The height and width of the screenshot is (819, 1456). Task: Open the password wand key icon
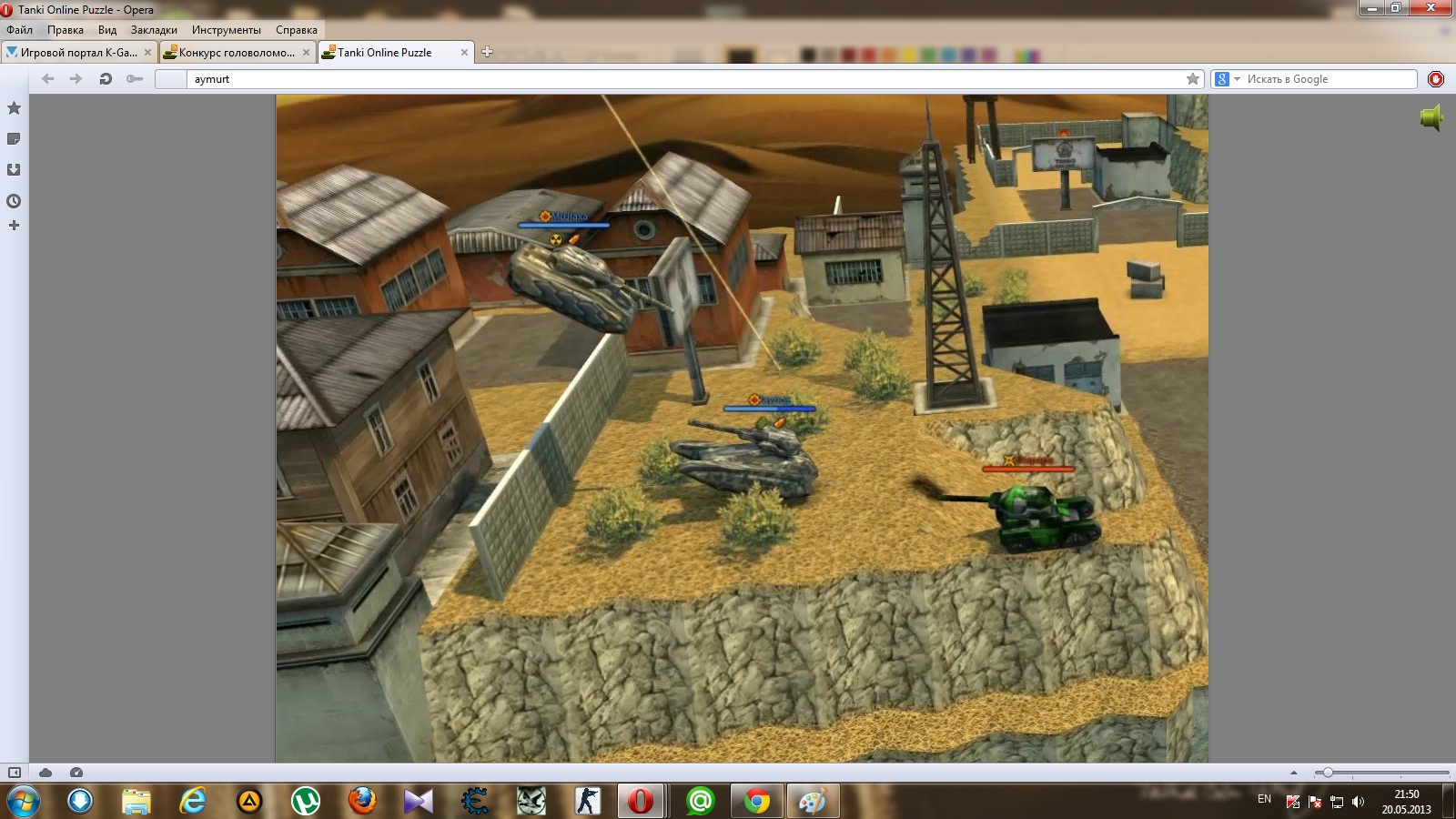pos(135,79)
